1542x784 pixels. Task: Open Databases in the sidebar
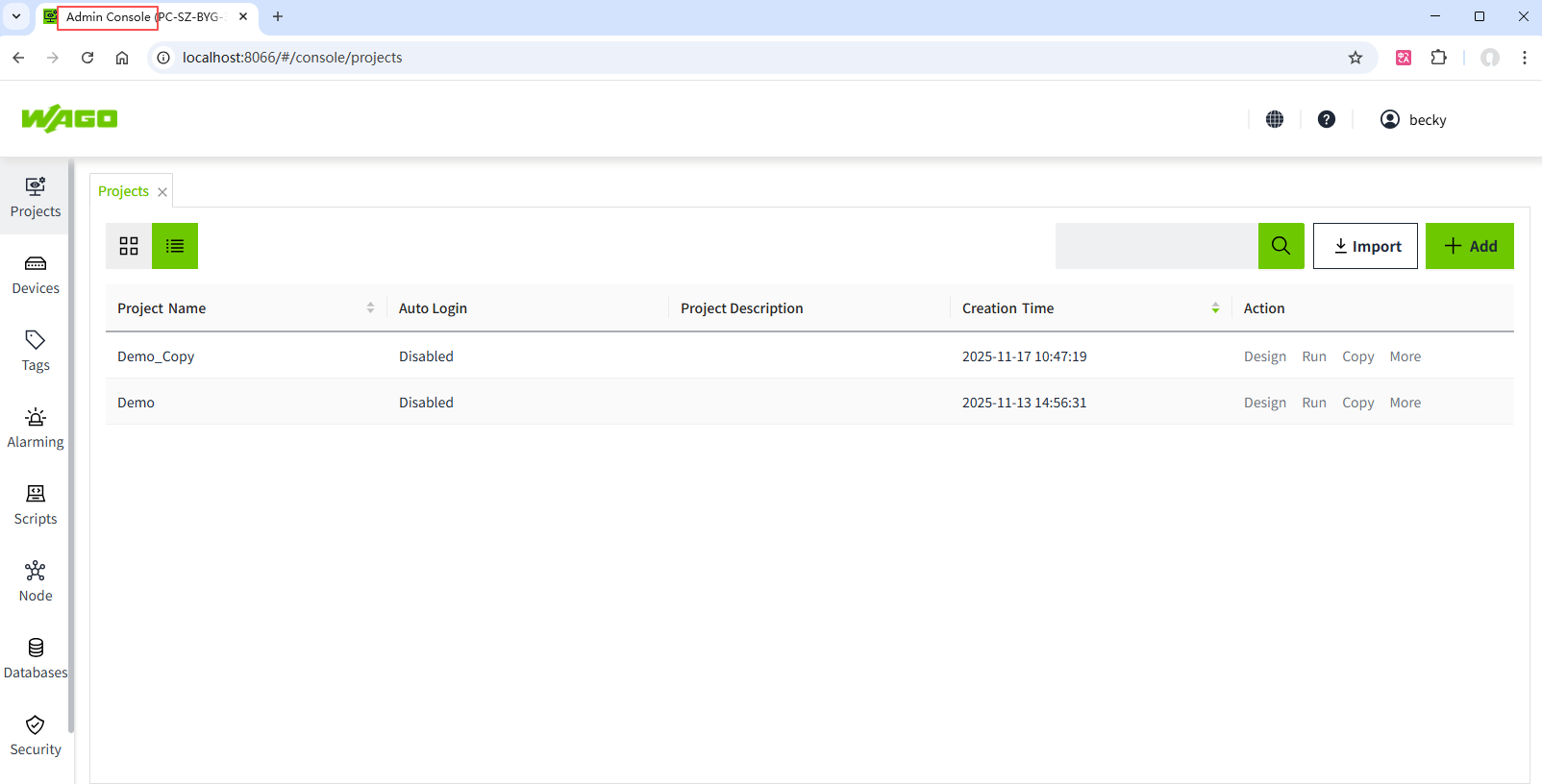click(36, 658)
